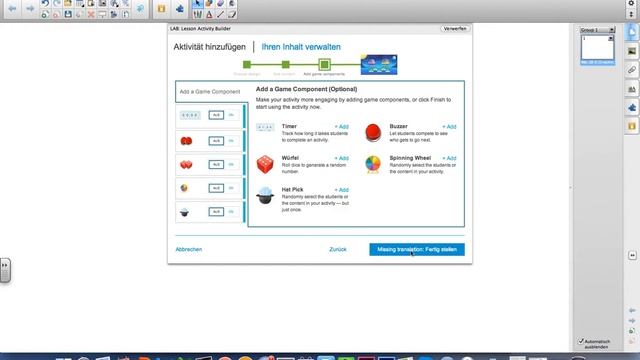The width and height of the screenshot is (640, 360).
Task: Click the Undo icon in toolbar
Action: coord(45,4)
